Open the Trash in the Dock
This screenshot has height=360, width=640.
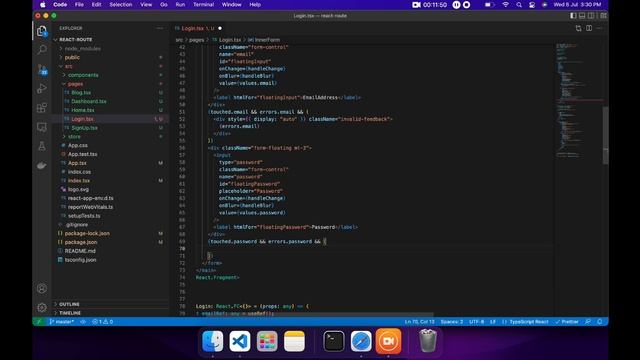pos(428,341)
